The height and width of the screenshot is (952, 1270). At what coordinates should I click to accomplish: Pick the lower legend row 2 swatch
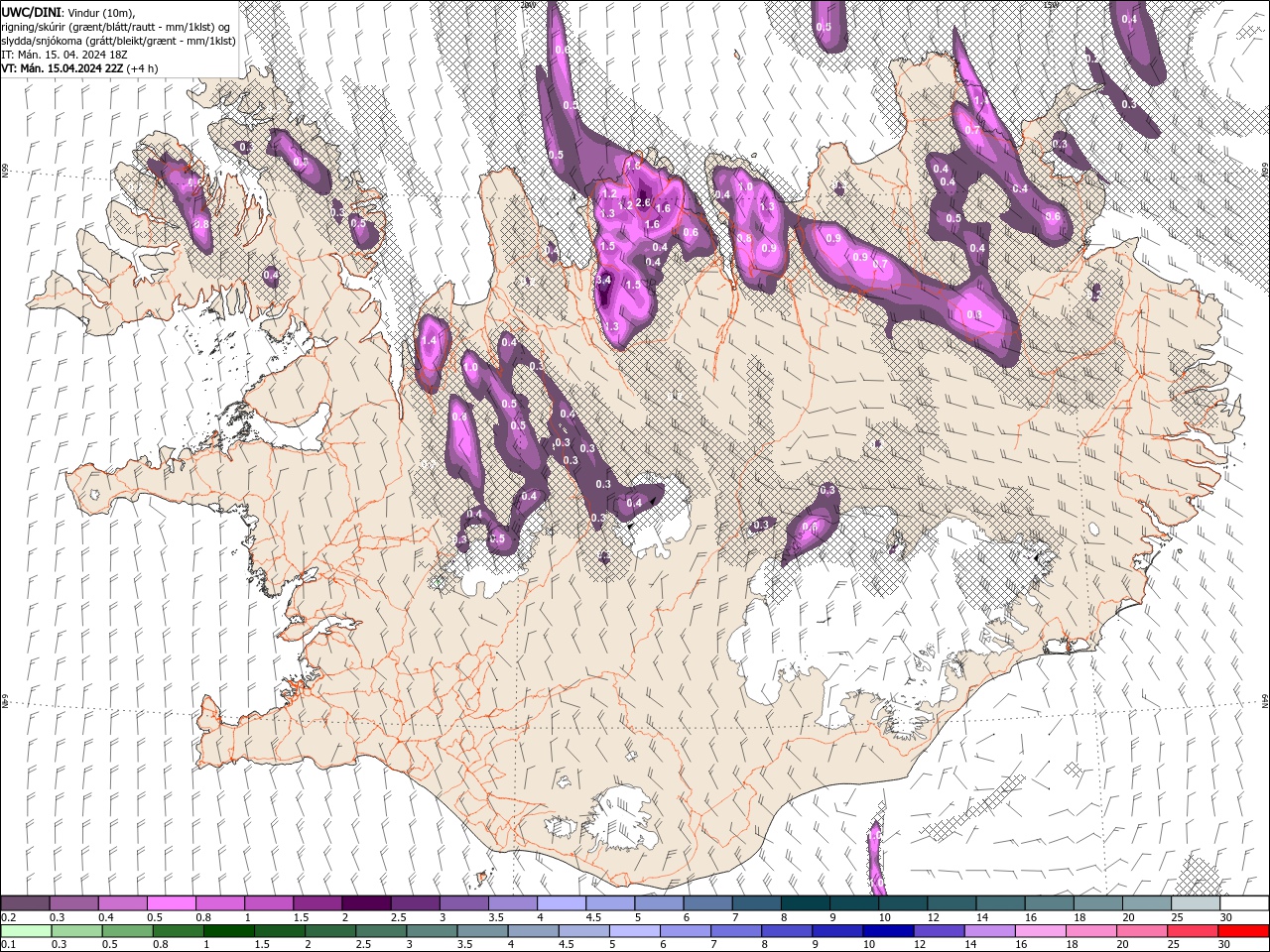[330, 931]
